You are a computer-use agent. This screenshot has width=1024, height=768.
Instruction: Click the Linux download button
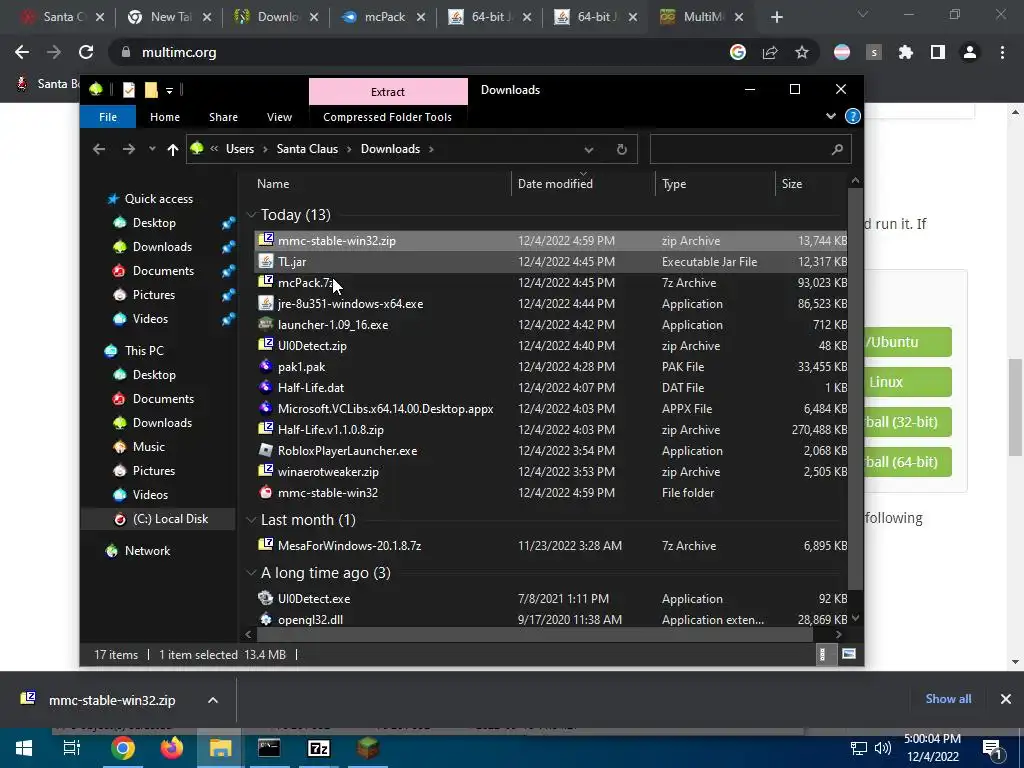tap(908, 382)
